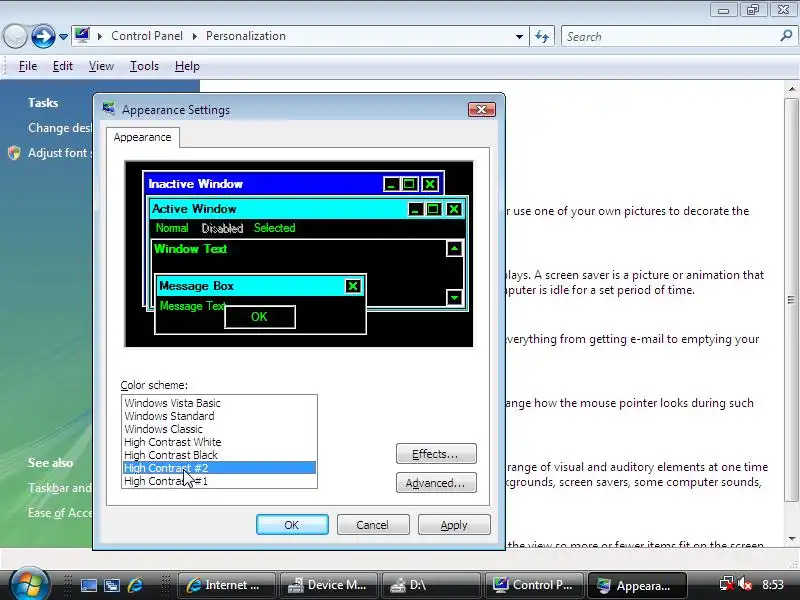The image size is (800, 600).
Task: Click the Forward navigation arrow button
Action: (x=43, y=36)
